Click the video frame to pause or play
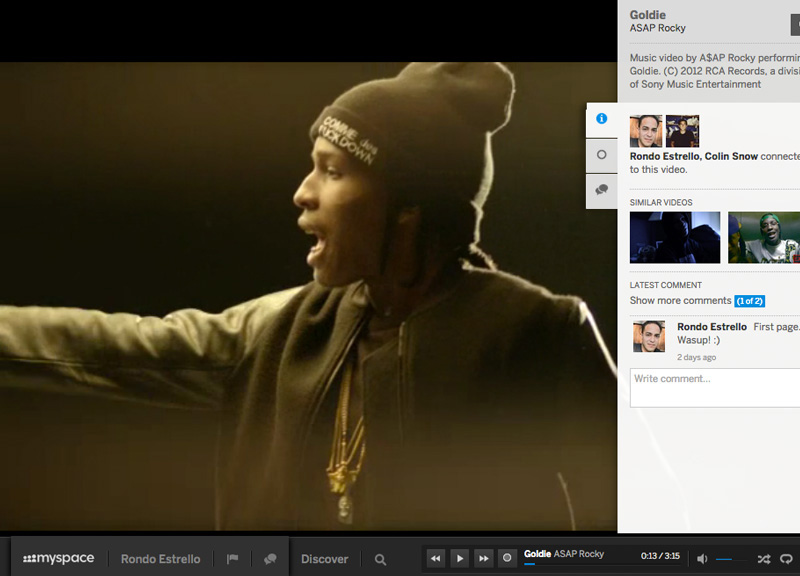 point(308,296)
